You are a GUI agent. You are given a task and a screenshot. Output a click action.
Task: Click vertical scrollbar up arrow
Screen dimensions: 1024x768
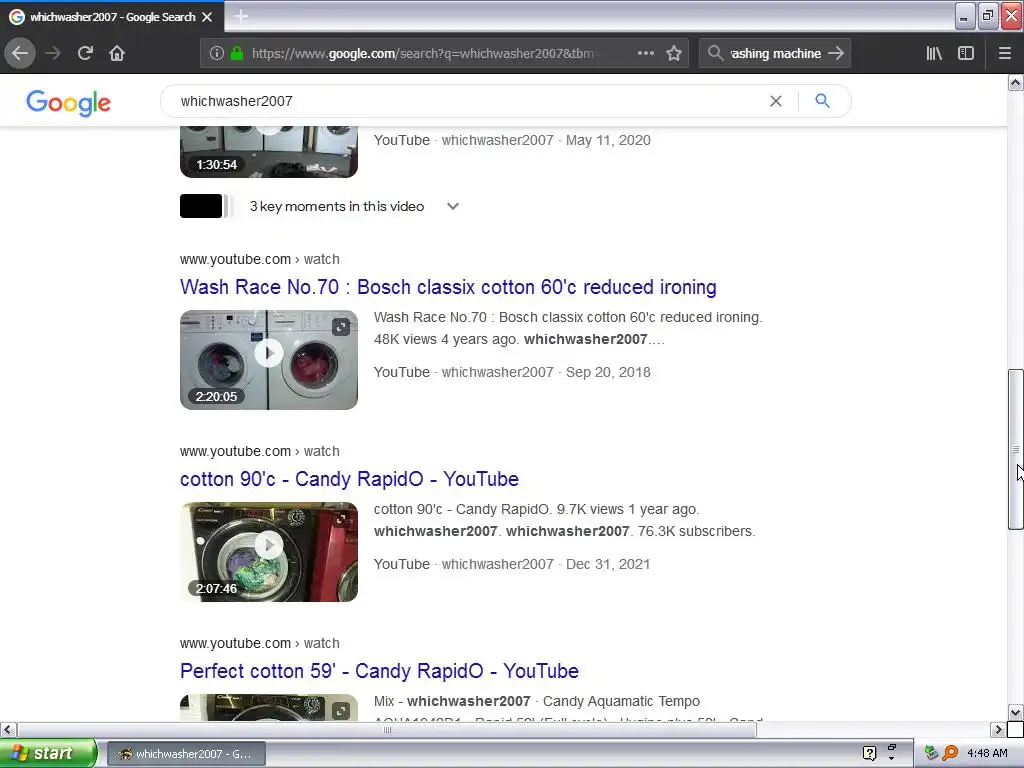coord(1016,83)
